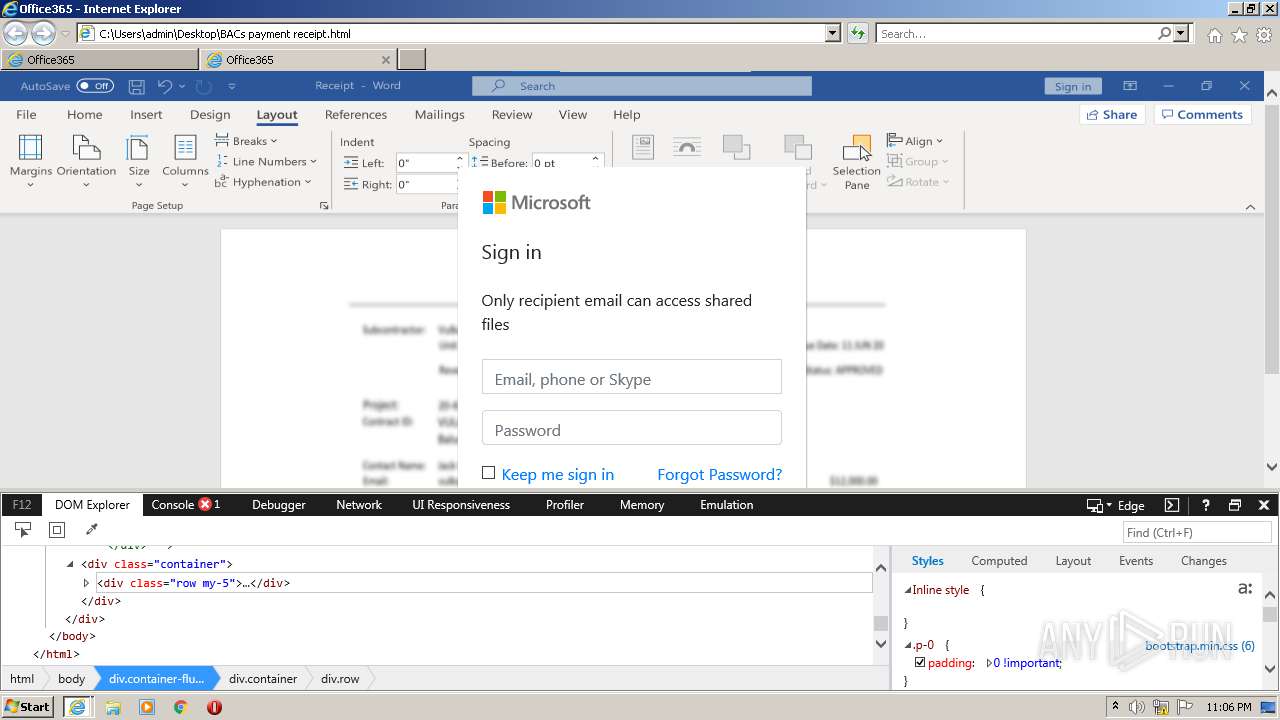This screenshot has width=1280, height=720.
Task: Click the IE Forward navigation arrow
Action: (x=43, y=34)
